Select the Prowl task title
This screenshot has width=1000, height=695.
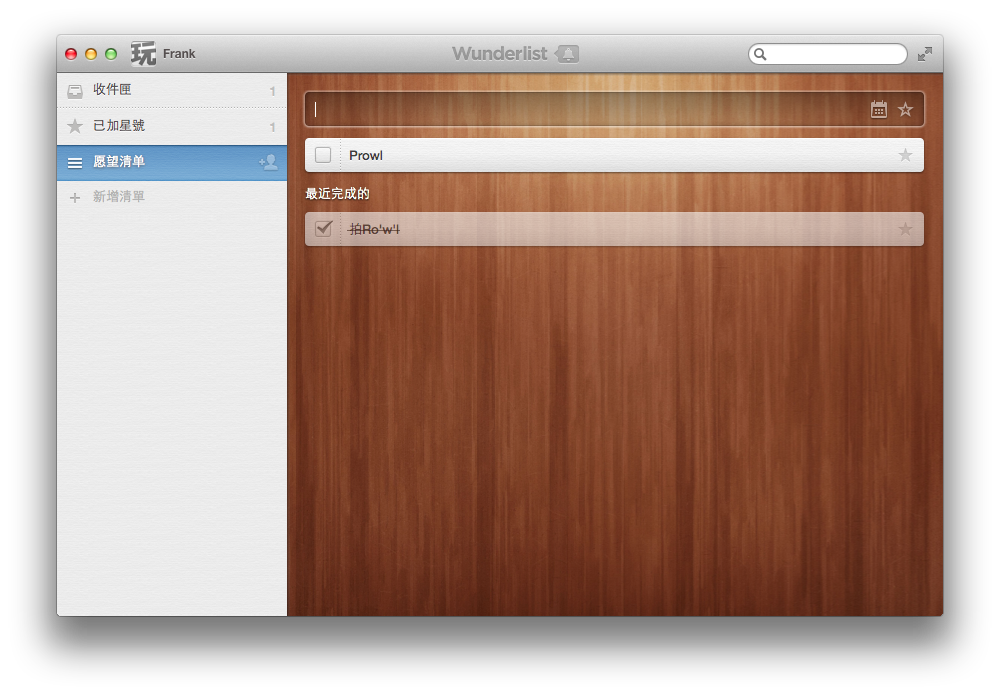coord(366,156)
